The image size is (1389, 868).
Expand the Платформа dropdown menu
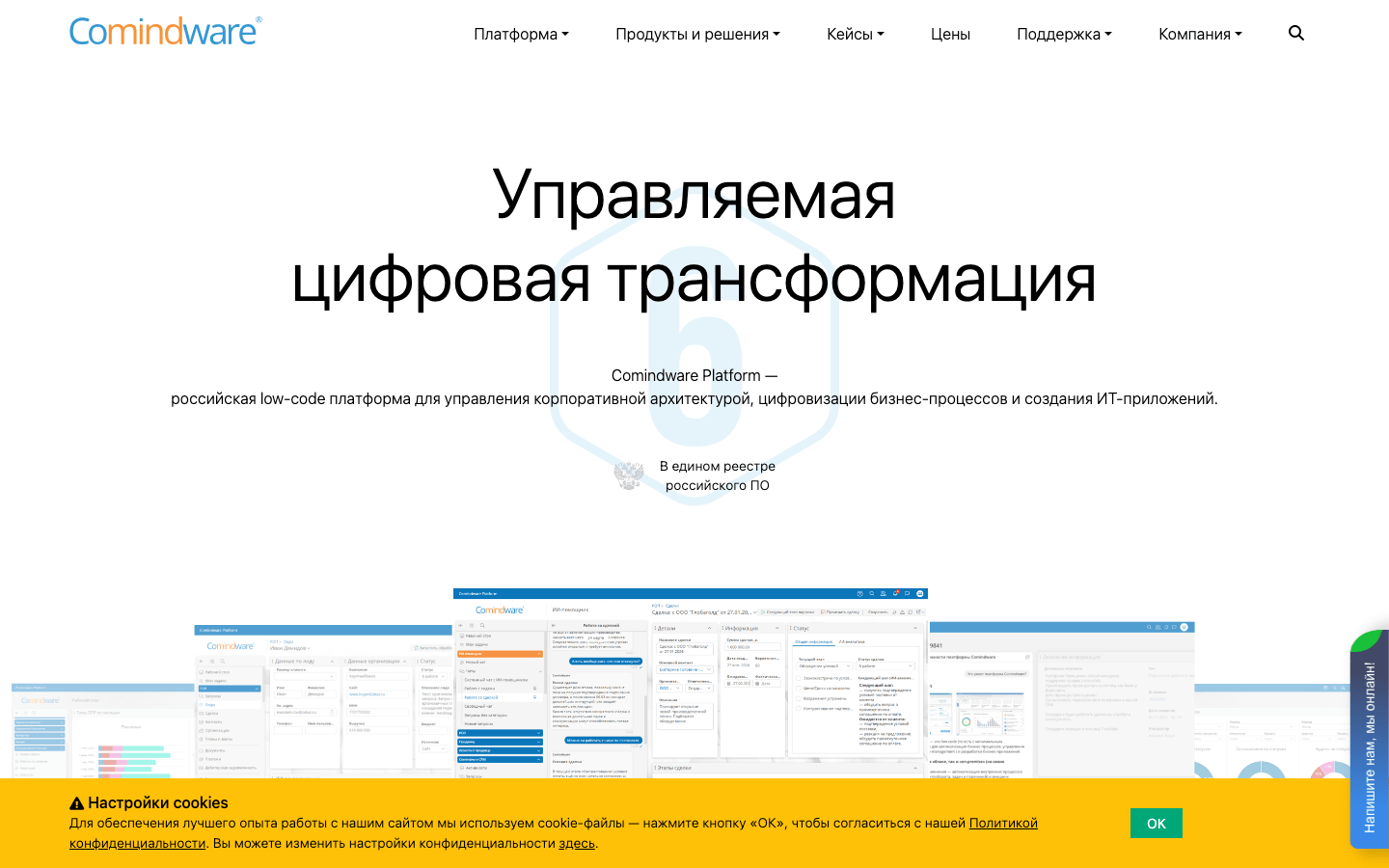pyautogui.click(x=521, y=34)
